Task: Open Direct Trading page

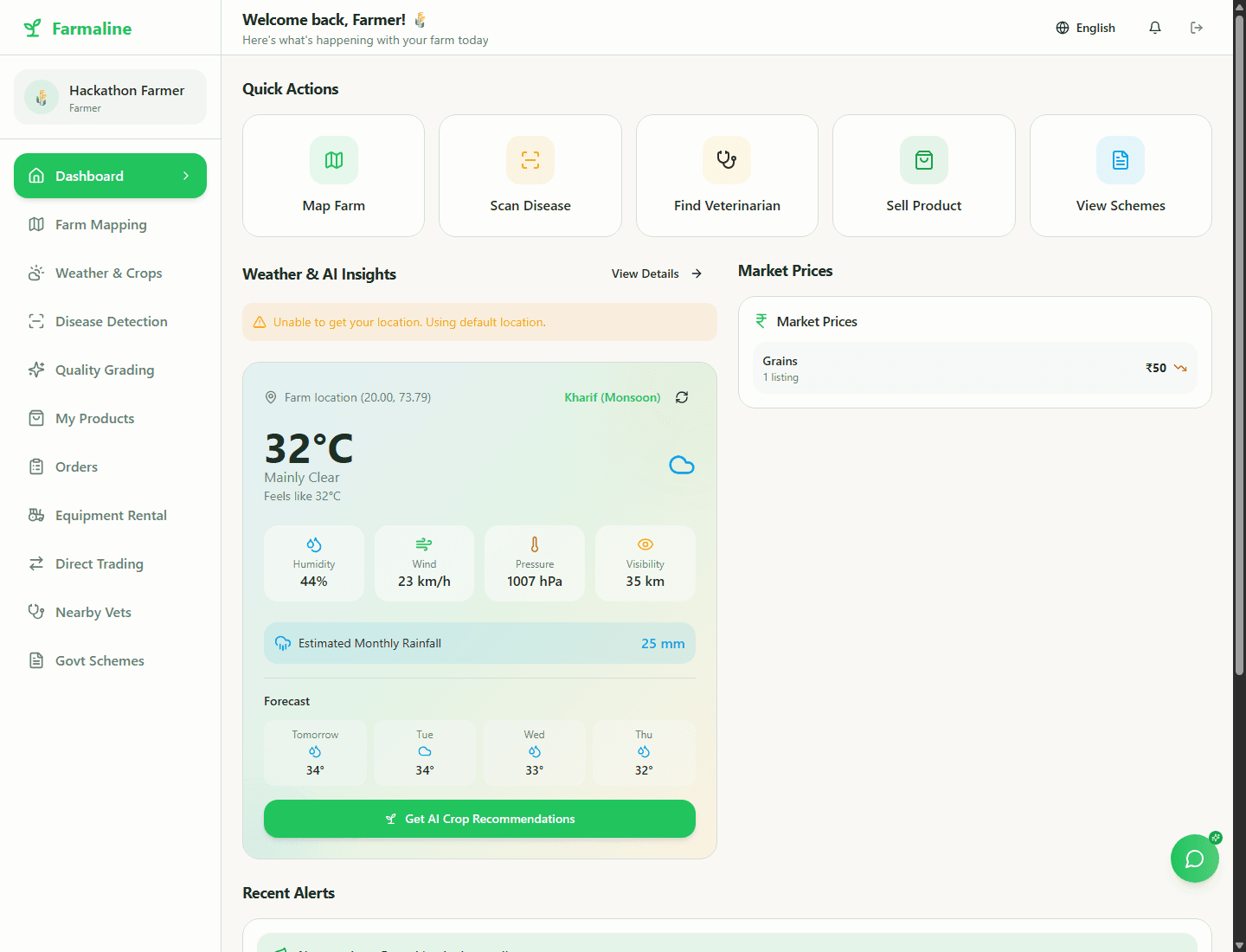Action: coord(110,563)
